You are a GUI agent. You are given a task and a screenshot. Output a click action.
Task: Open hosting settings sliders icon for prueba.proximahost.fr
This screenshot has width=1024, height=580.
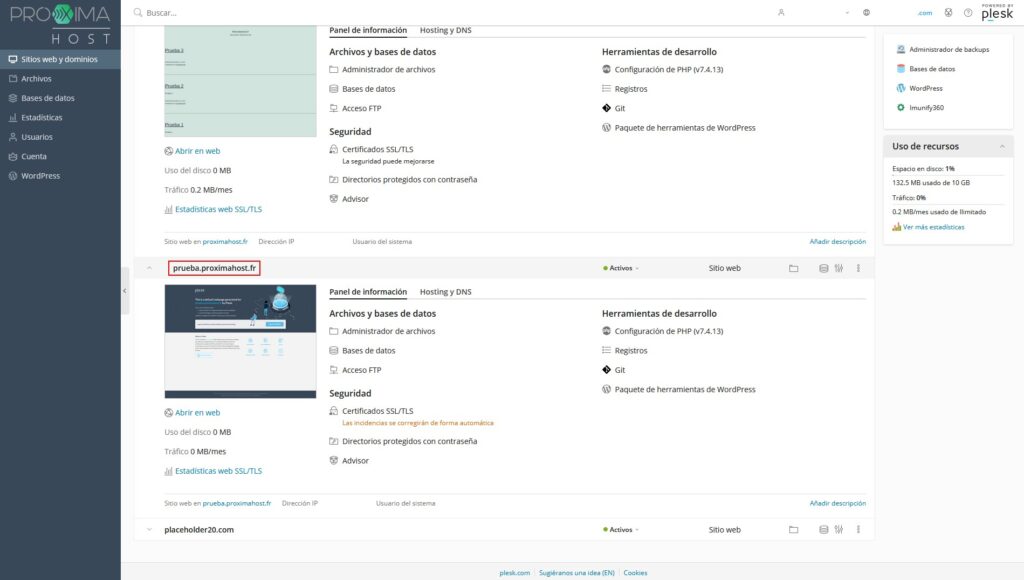click(x=839, y=268)
